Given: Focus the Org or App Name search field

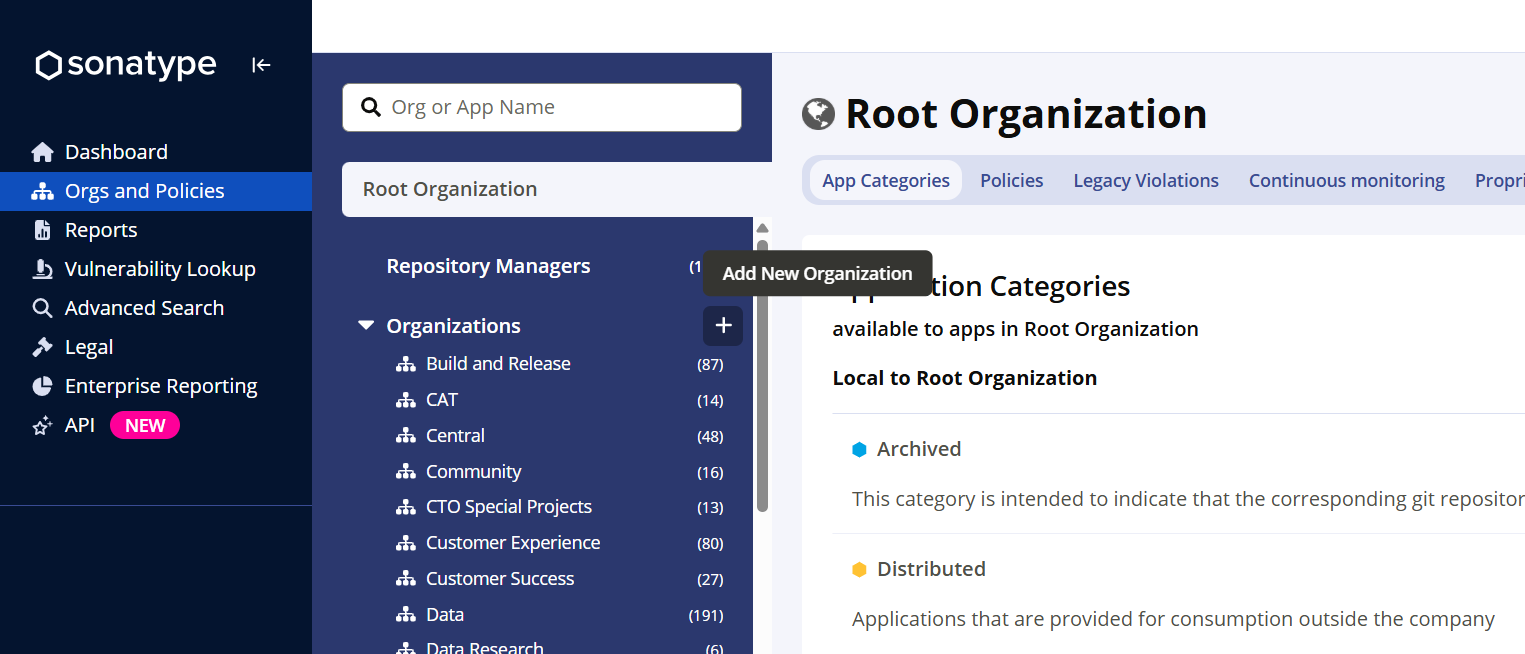Looking at the screenshot, I should (542, 107).
